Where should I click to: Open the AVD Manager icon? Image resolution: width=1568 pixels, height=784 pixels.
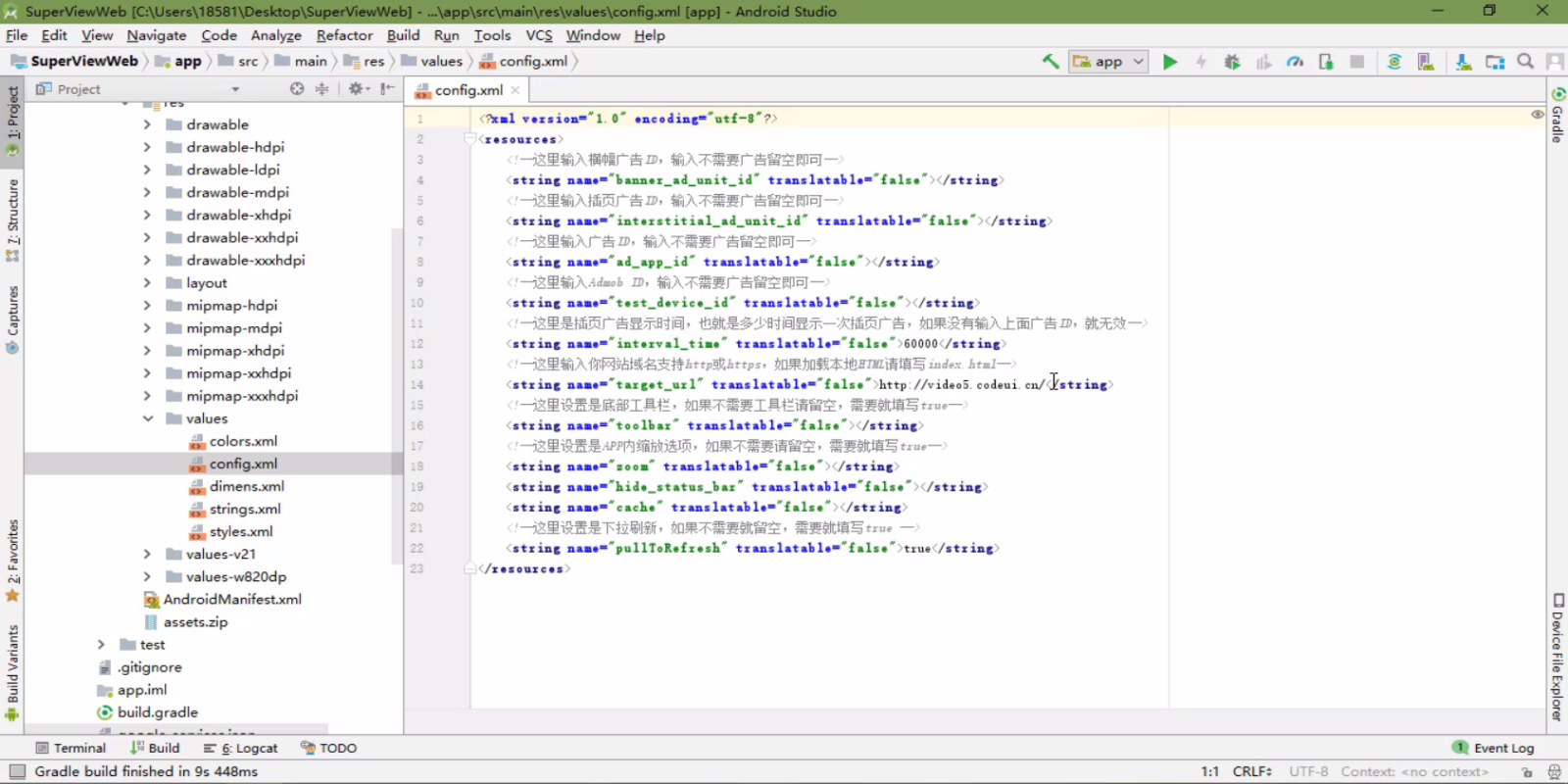tap(1426, 62)
